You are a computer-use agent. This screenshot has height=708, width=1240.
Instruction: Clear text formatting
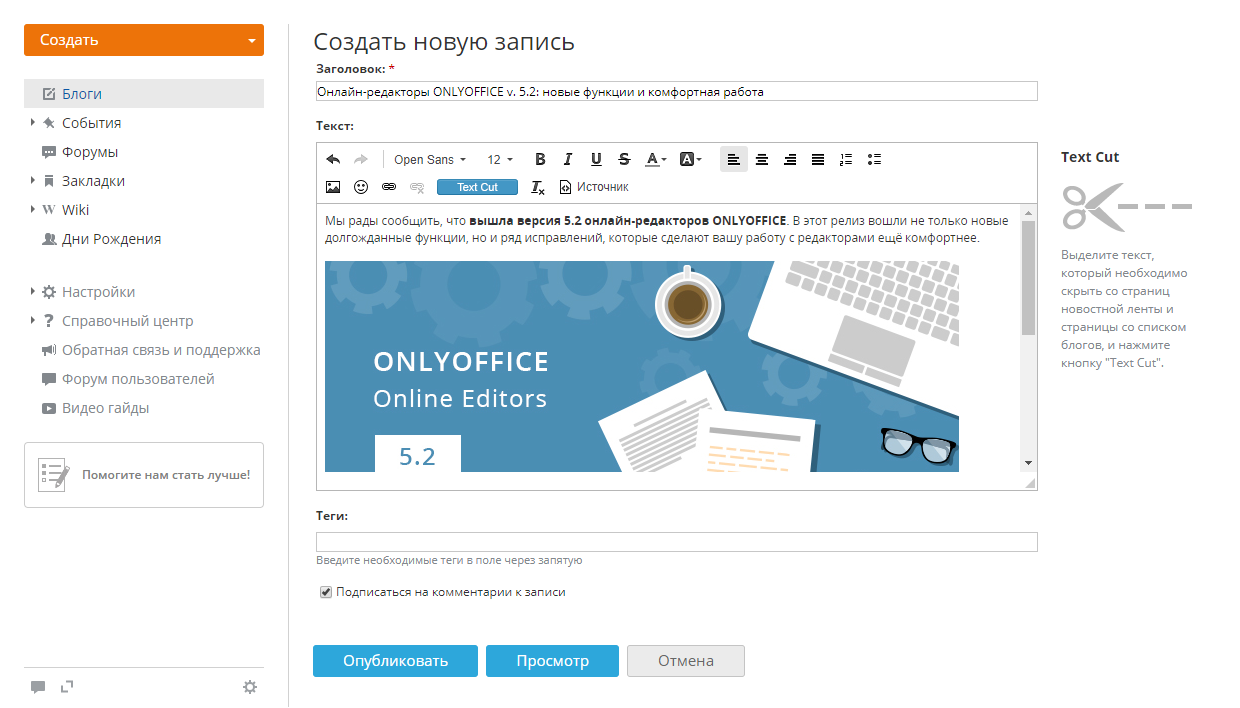pos(538,187)
